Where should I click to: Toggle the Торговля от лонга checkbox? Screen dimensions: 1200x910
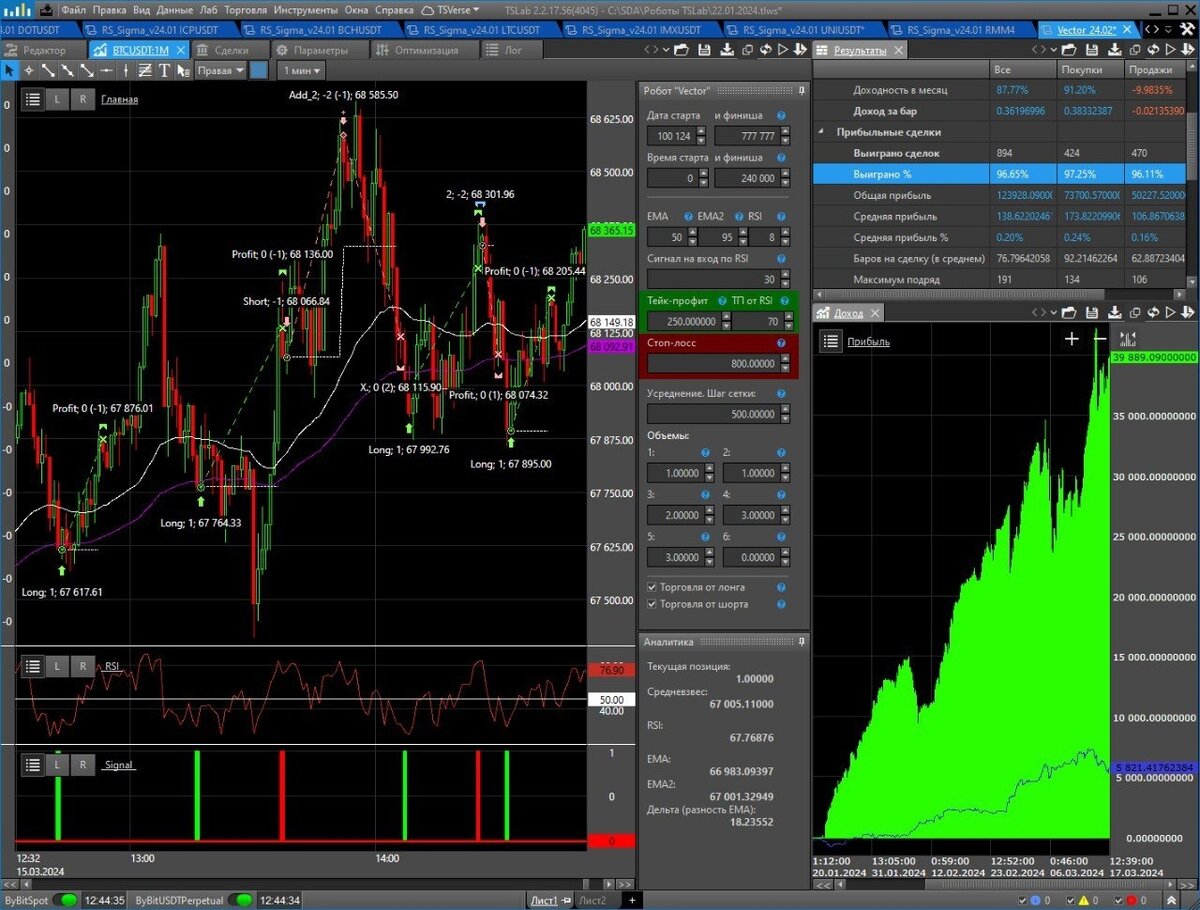pyautogui.click(x=652, y=587)
